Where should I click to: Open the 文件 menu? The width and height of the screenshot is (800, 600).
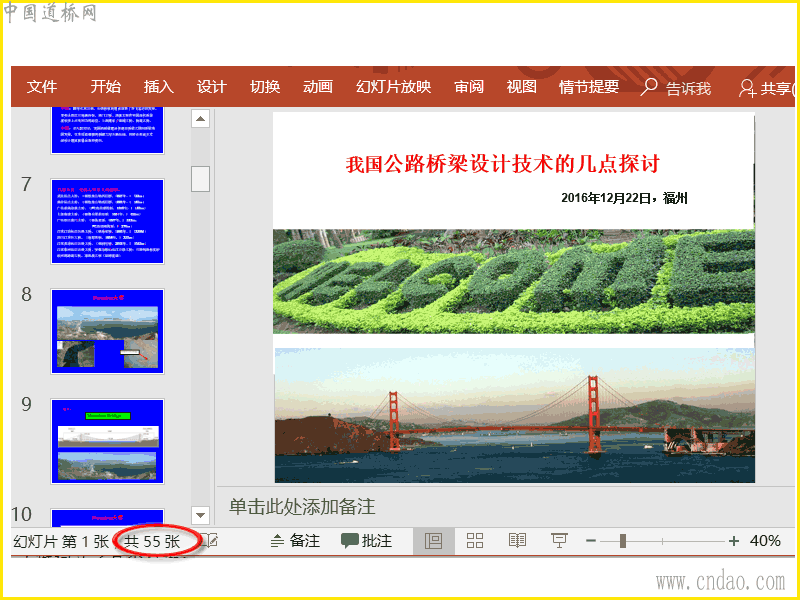pos(42,87)
